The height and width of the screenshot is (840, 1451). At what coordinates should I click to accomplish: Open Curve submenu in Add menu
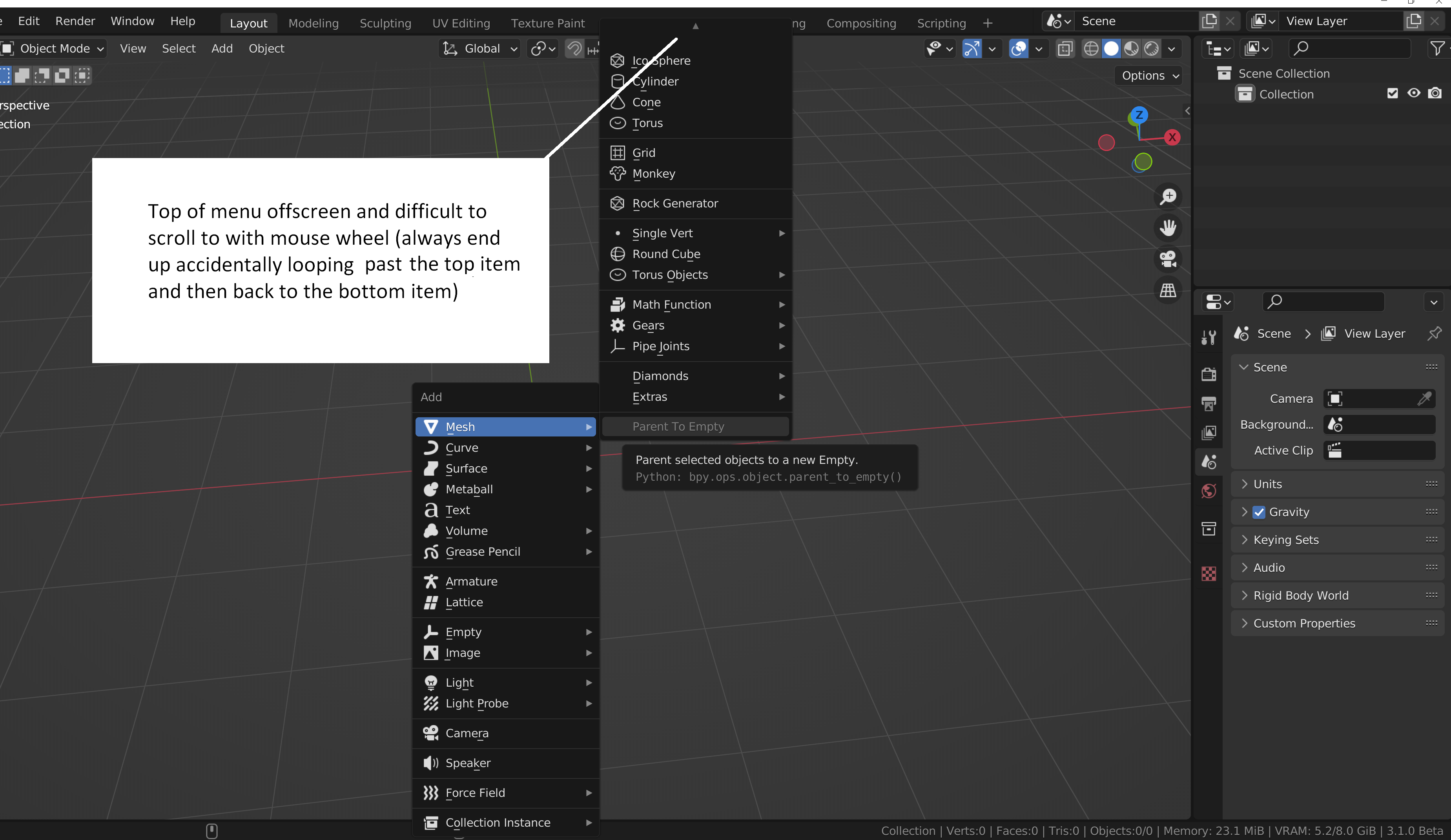pyautogui.click(x=505, y=447)
